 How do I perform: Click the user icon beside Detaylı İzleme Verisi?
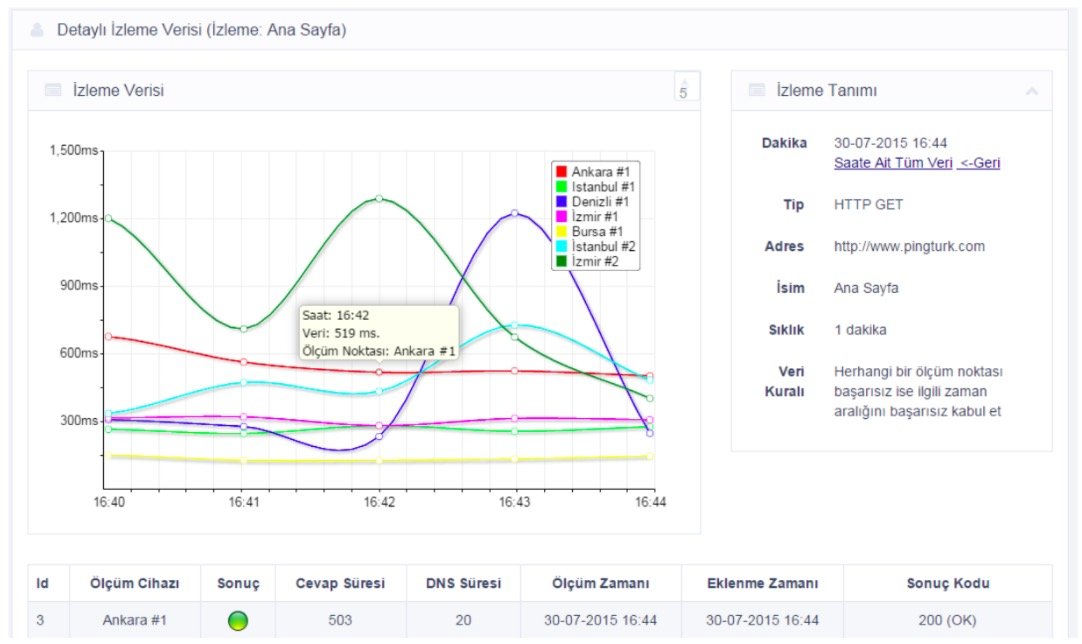pyautogui.click(x=38, y=30)
